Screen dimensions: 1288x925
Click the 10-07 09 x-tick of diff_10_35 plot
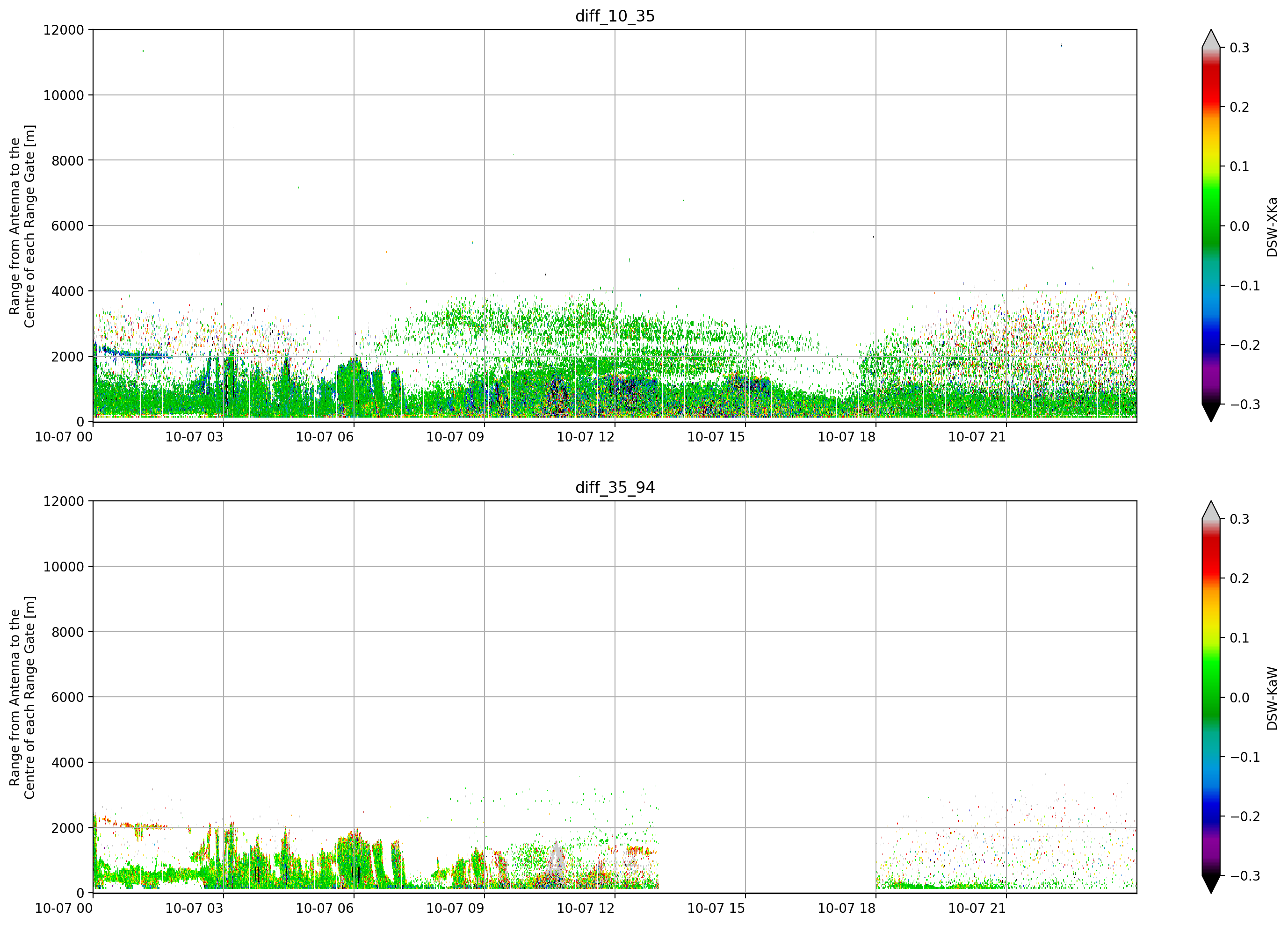click(x=456, y=437)
